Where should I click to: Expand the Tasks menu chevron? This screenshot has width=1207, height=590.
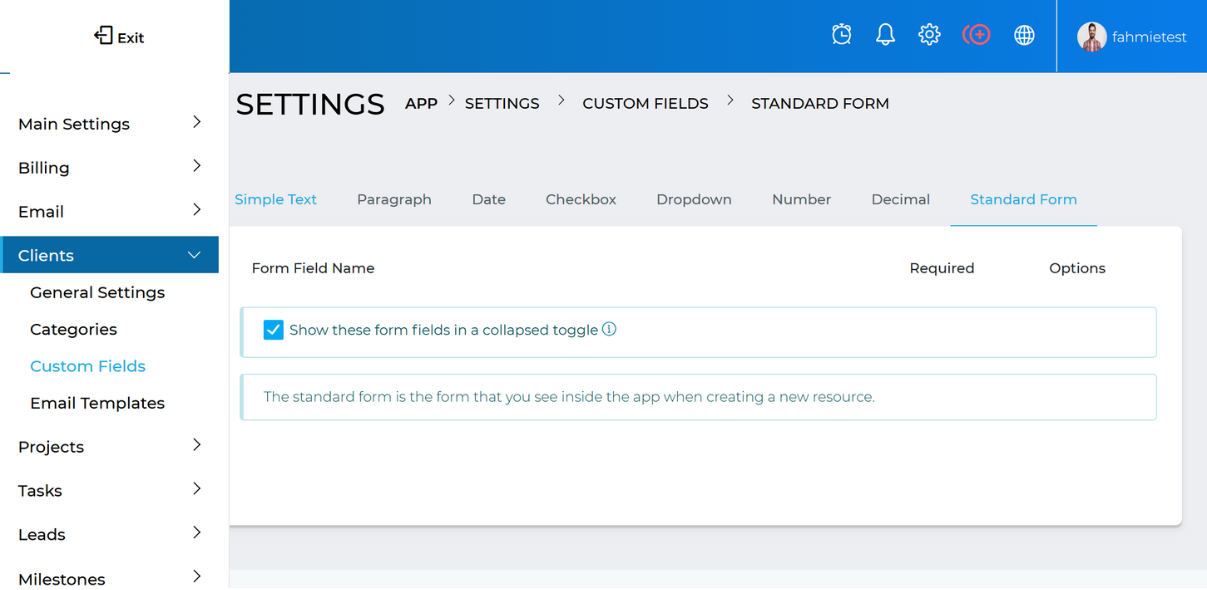197,489
